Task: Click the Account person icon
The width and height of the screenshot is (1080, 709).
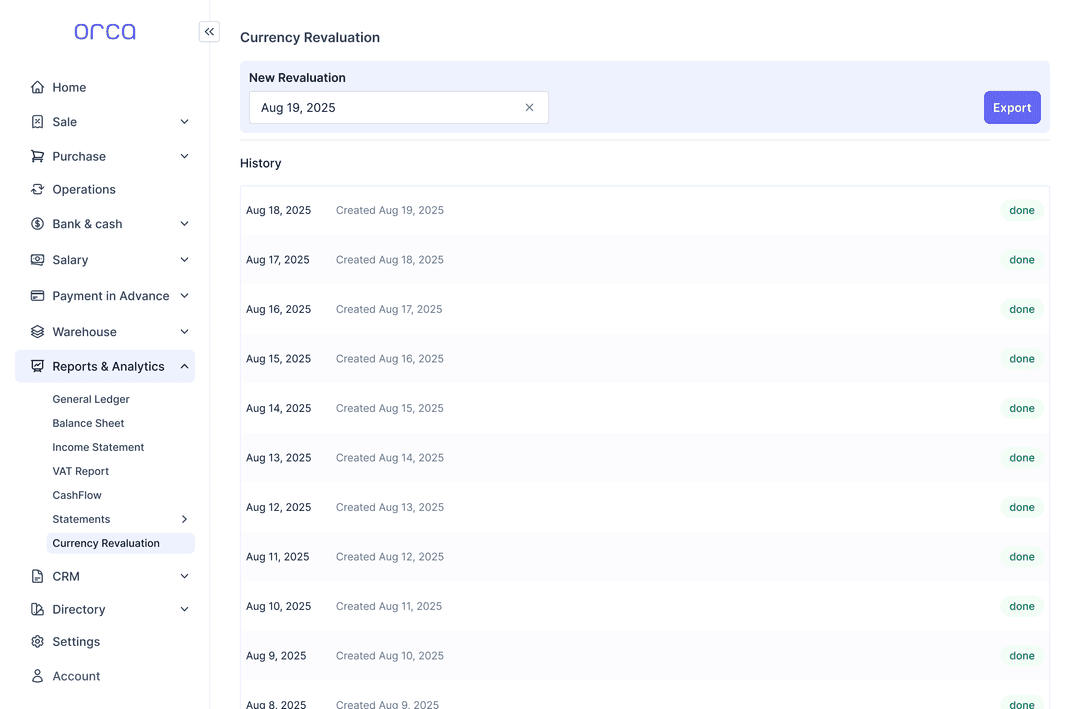Action: pos(37,676)
